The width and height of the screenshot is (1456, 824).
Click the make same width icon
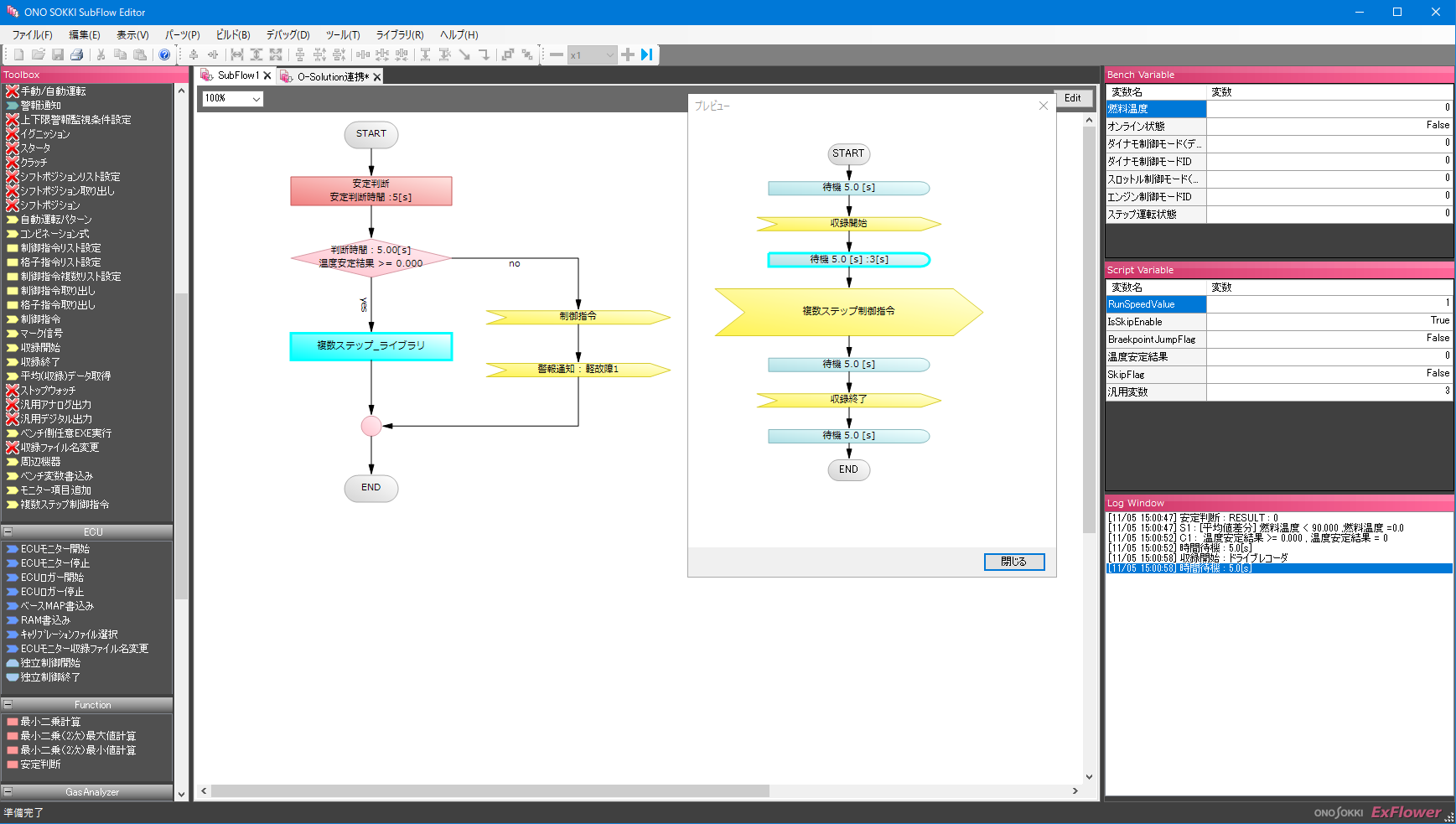point(237,54)
